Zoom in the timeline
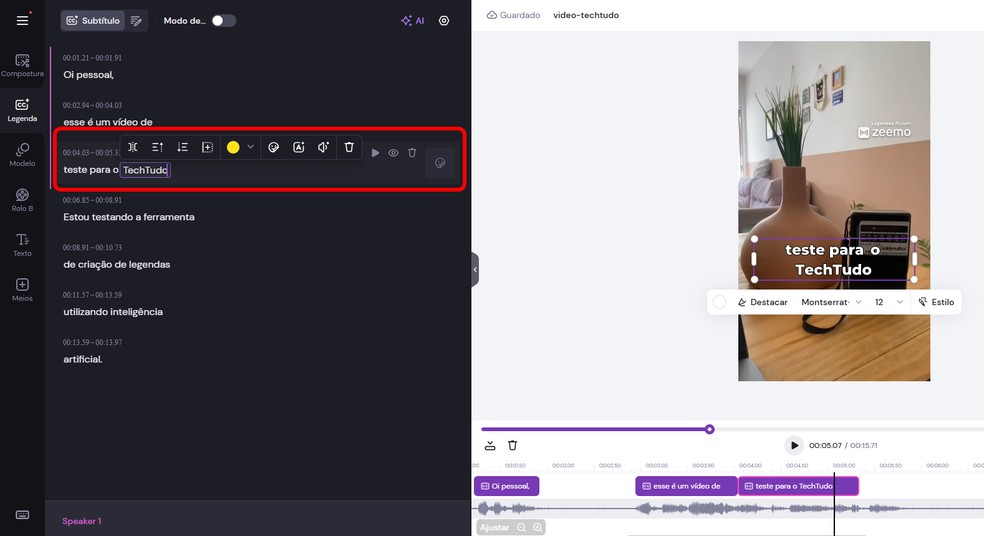Image resolution: width=984 pixels, height=536 pixels. pos(538,527)
